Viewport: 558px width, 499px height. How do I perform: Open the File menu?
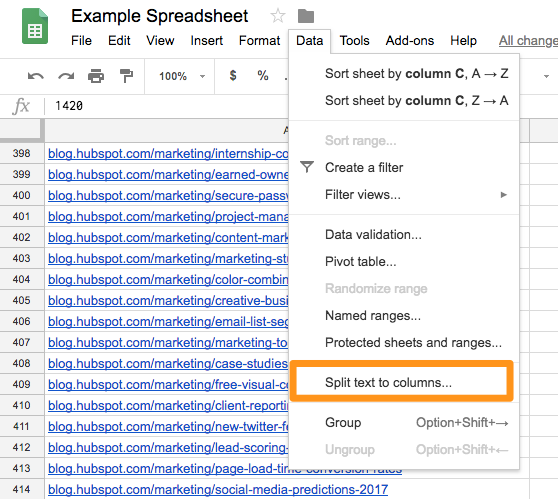point(81,41)
